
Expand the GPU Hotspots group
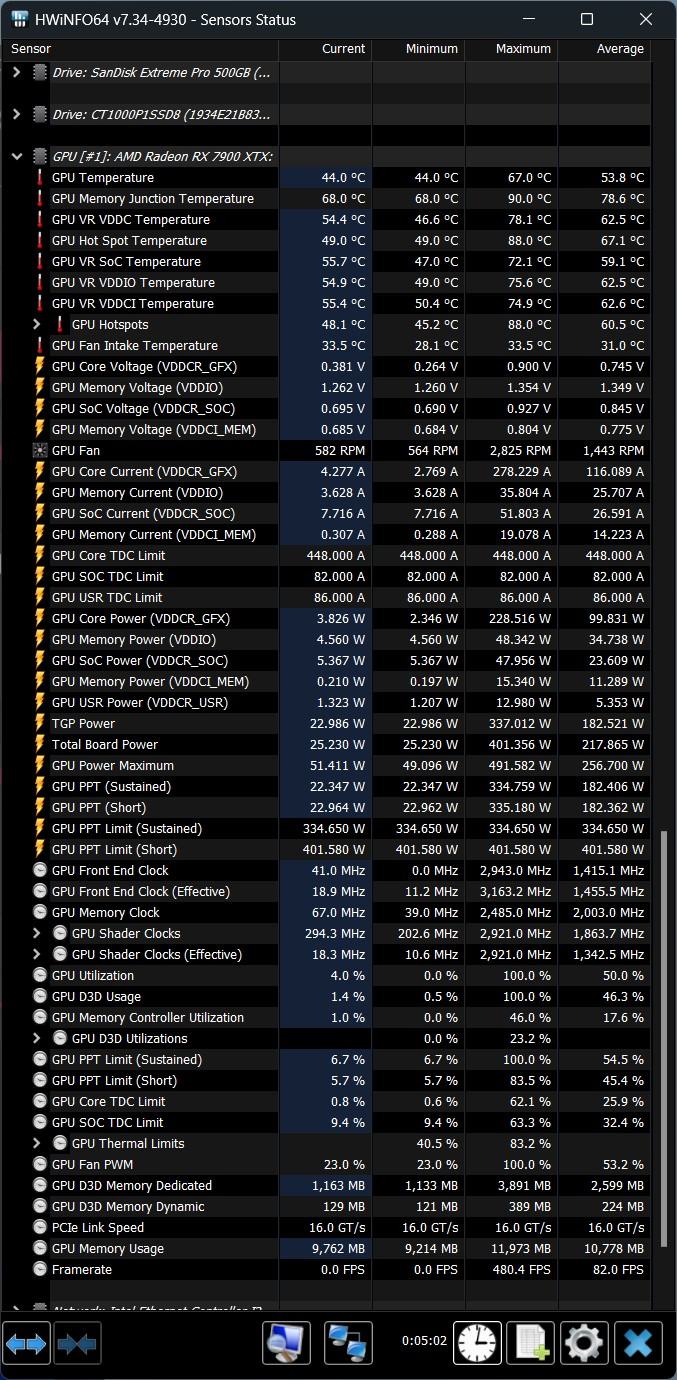tap(37, 325)
